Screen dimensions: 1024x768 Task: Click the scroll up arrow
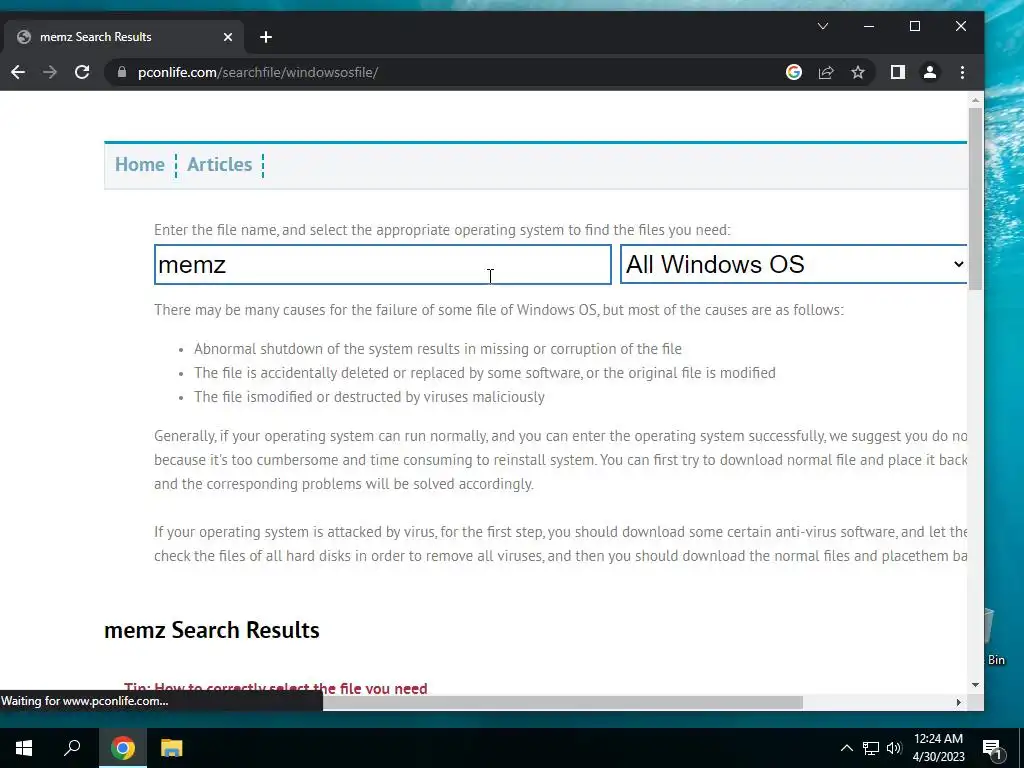975,101
